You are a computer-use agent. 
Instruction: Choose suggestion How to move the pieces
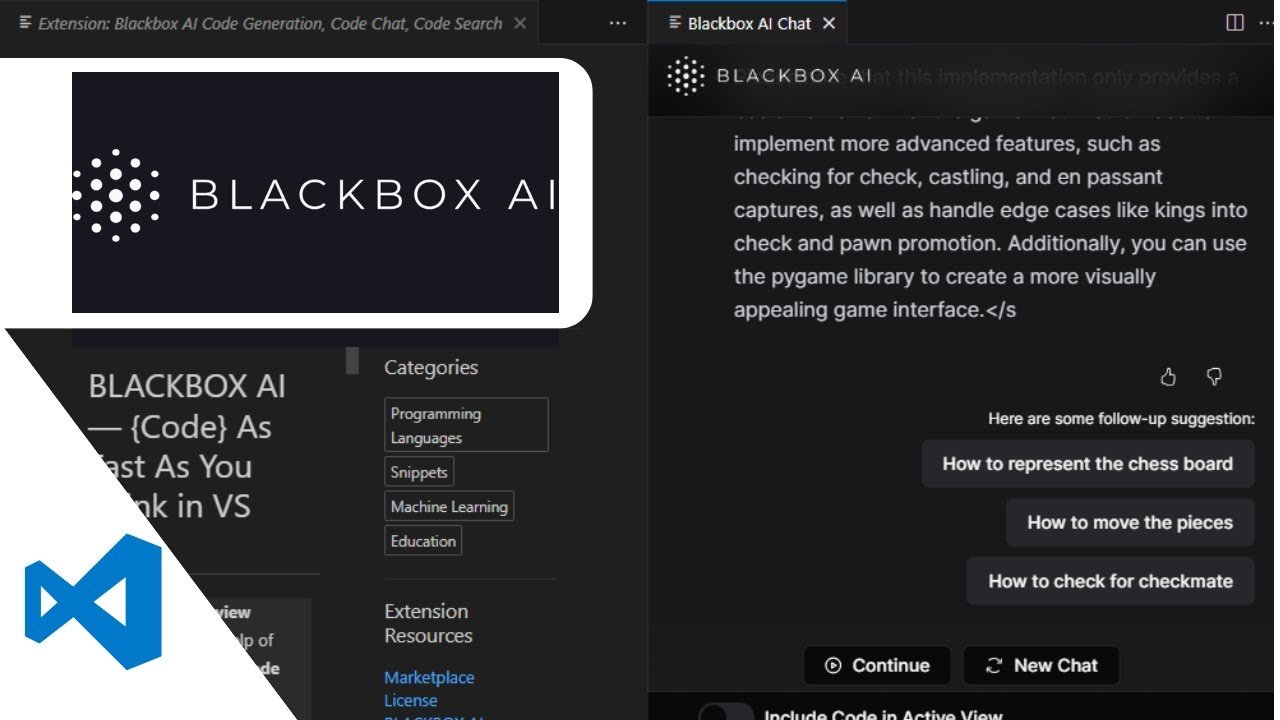pos(1129,522)
